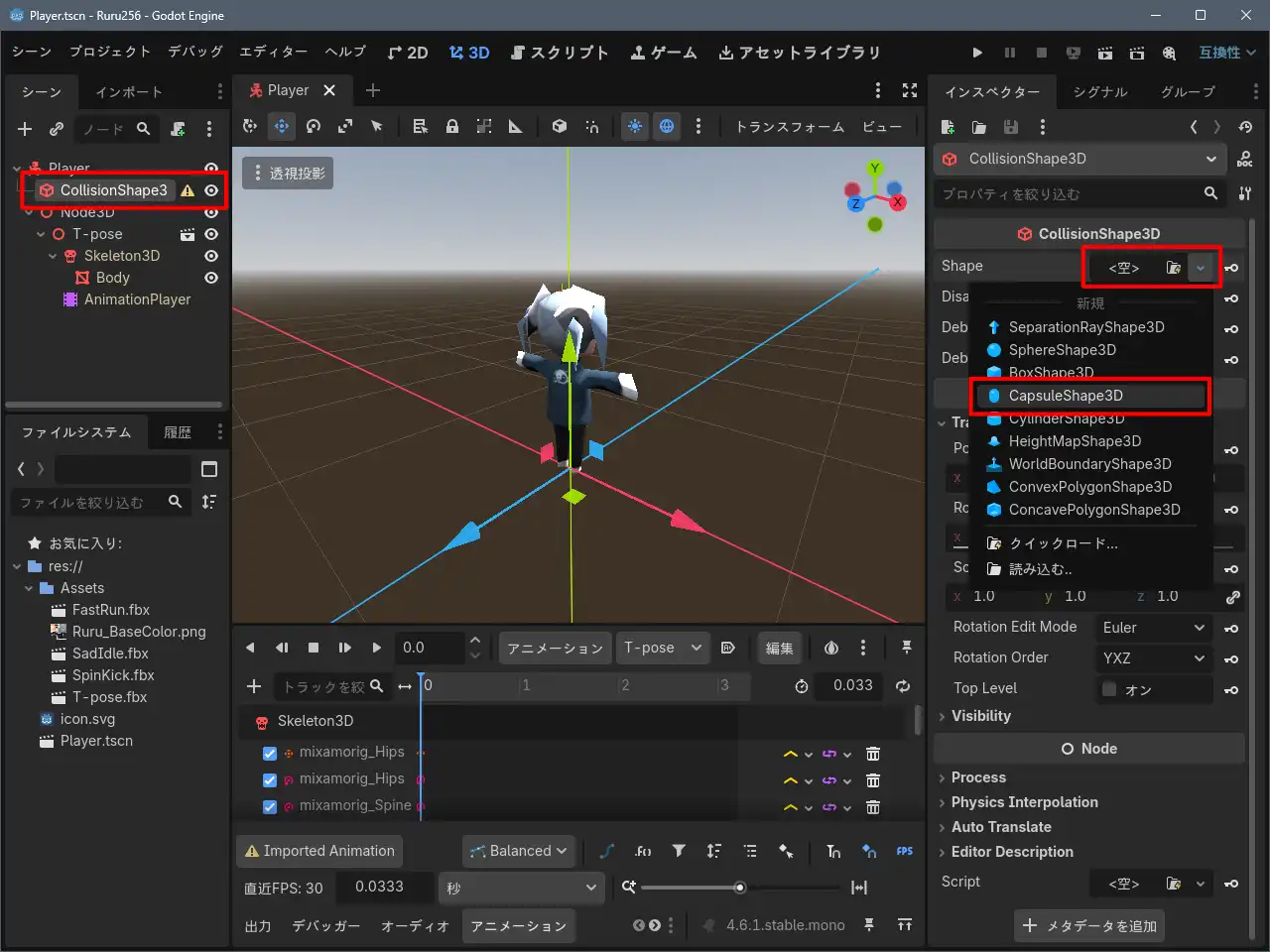The image size is (1270, 952).
Task: Select the Rotate mode tool in viewport toolbar
Action: [x=314, y=126]
